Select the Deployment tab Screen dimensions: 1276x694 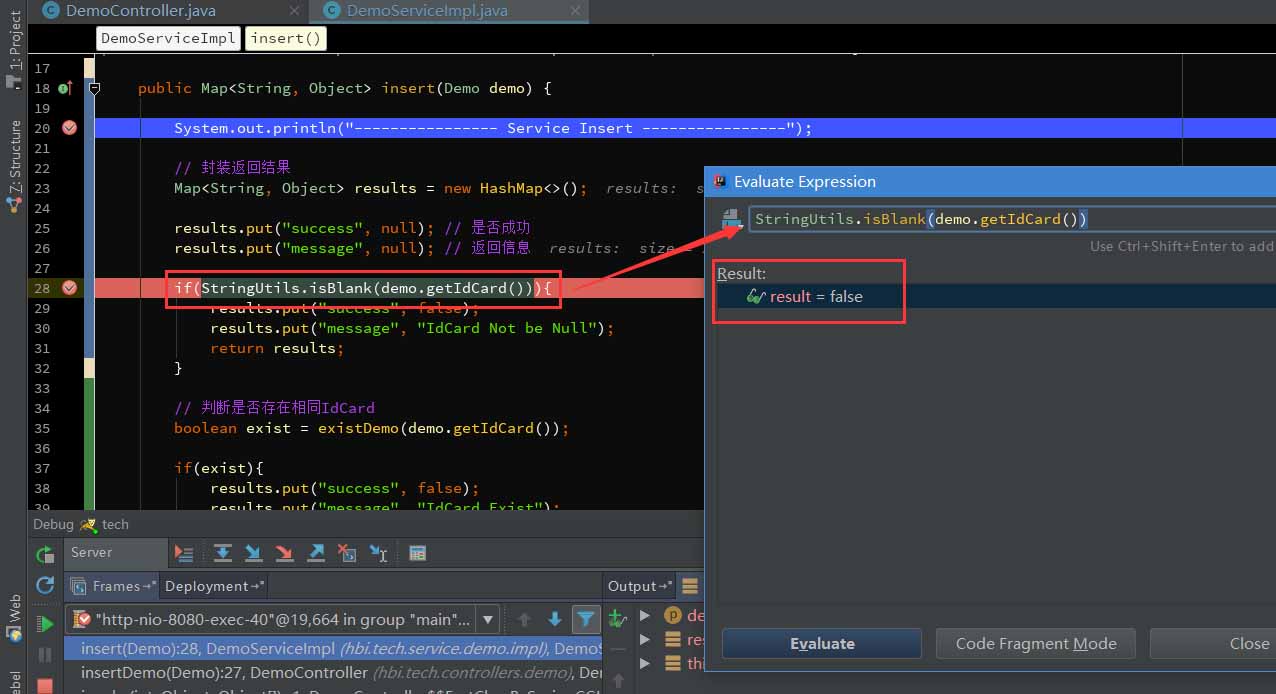pyautogui.click(x=215, y=586)
